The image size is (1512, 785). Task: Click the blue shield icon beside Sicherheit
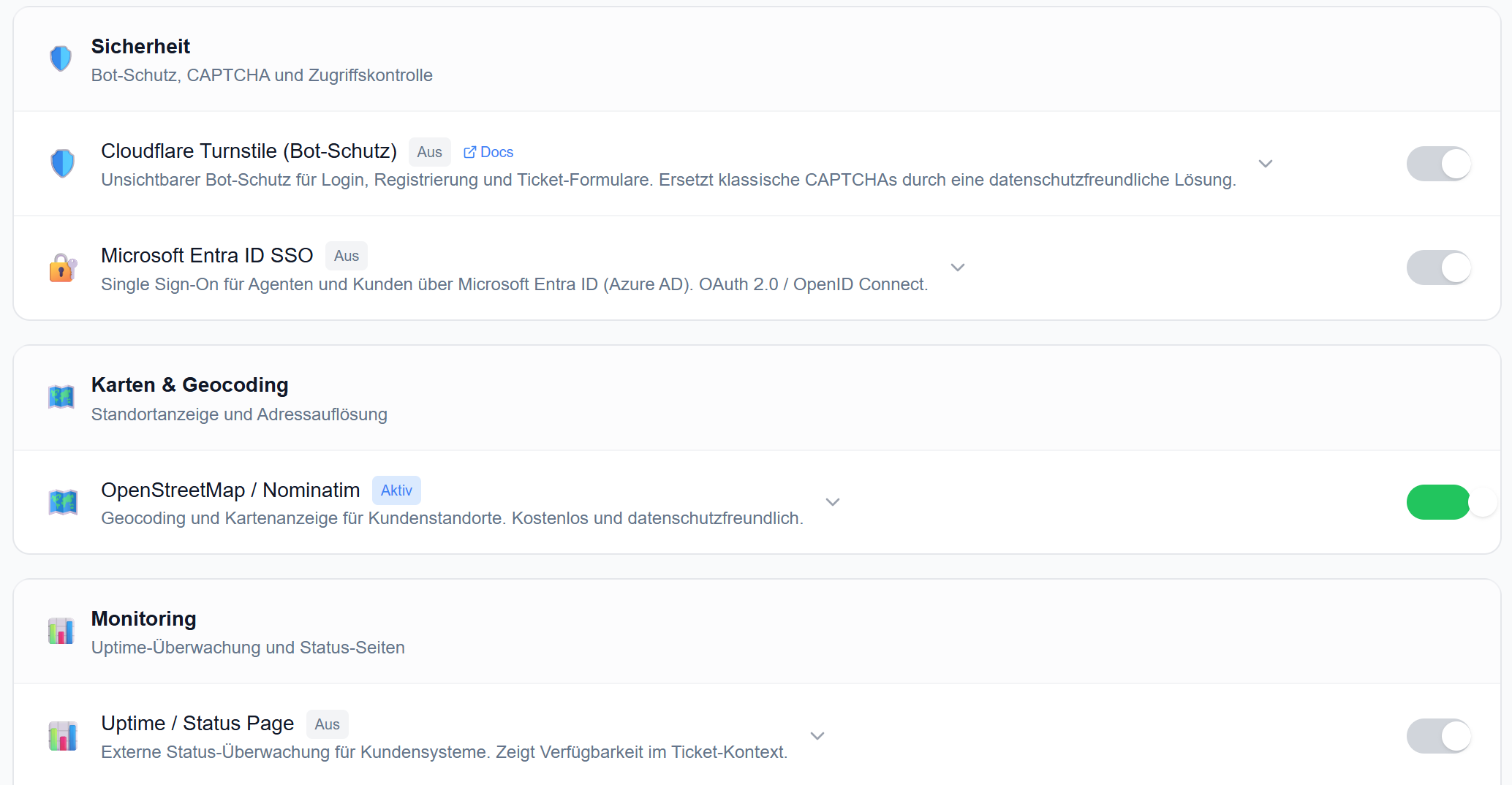tap(61, 58)
